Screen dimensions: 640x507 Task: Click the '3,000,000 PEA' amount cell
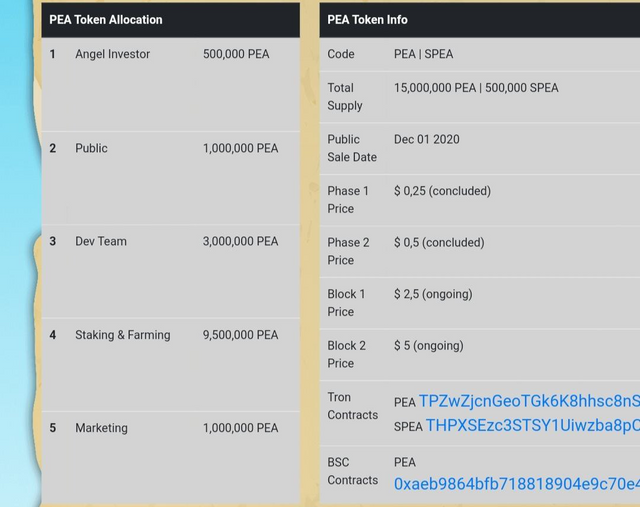[x=240, y=241]
